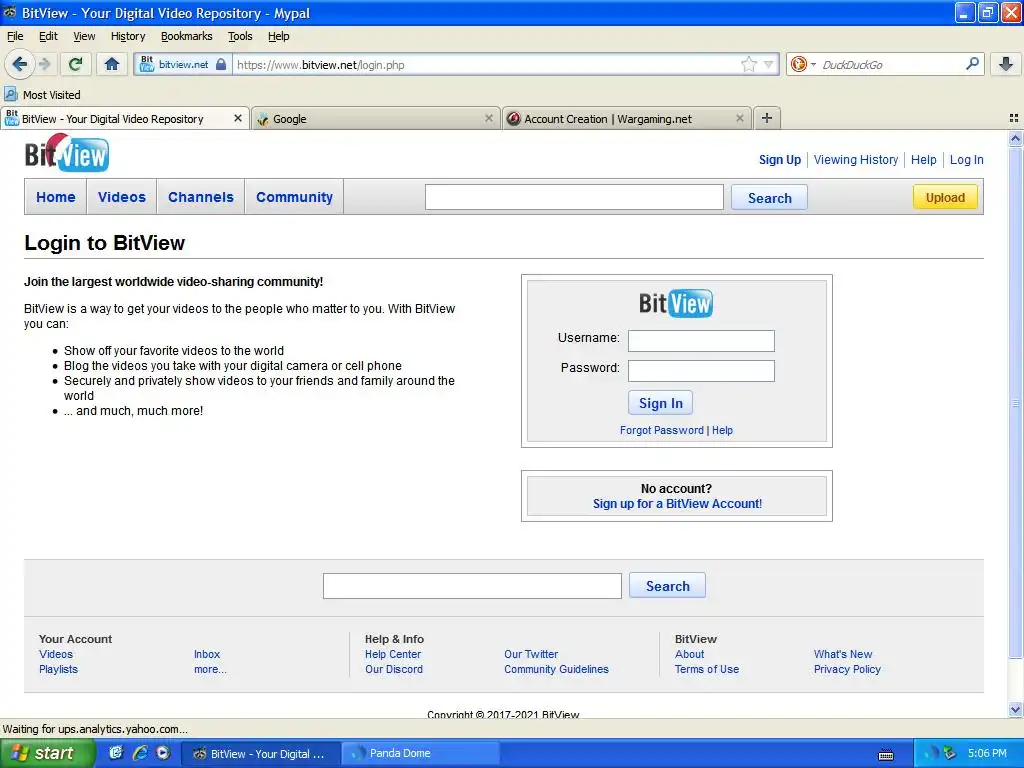Open footer Help Center link
1024x768 pixels.
[392, 654]
